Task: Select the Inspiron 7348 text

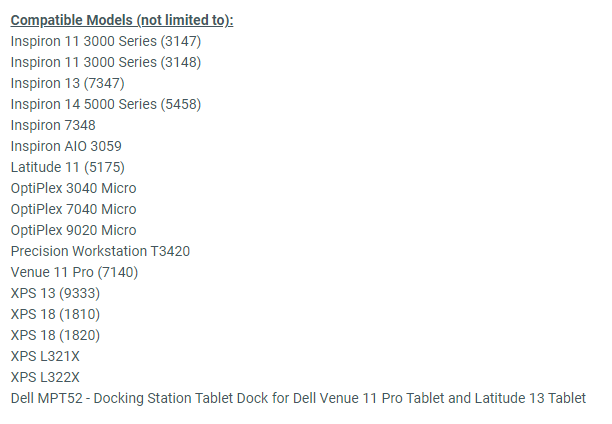Action: [x=53, y=125]
